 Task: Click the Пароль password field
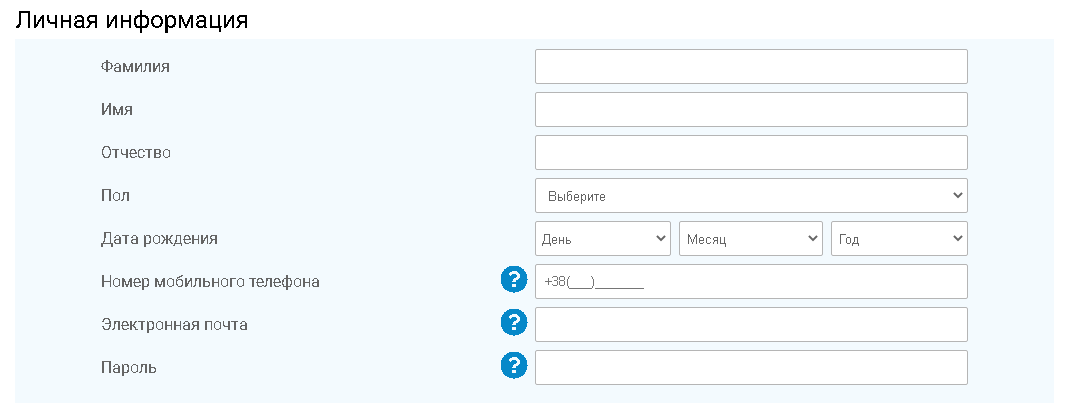pyautogui.click(x=751, y=367)
